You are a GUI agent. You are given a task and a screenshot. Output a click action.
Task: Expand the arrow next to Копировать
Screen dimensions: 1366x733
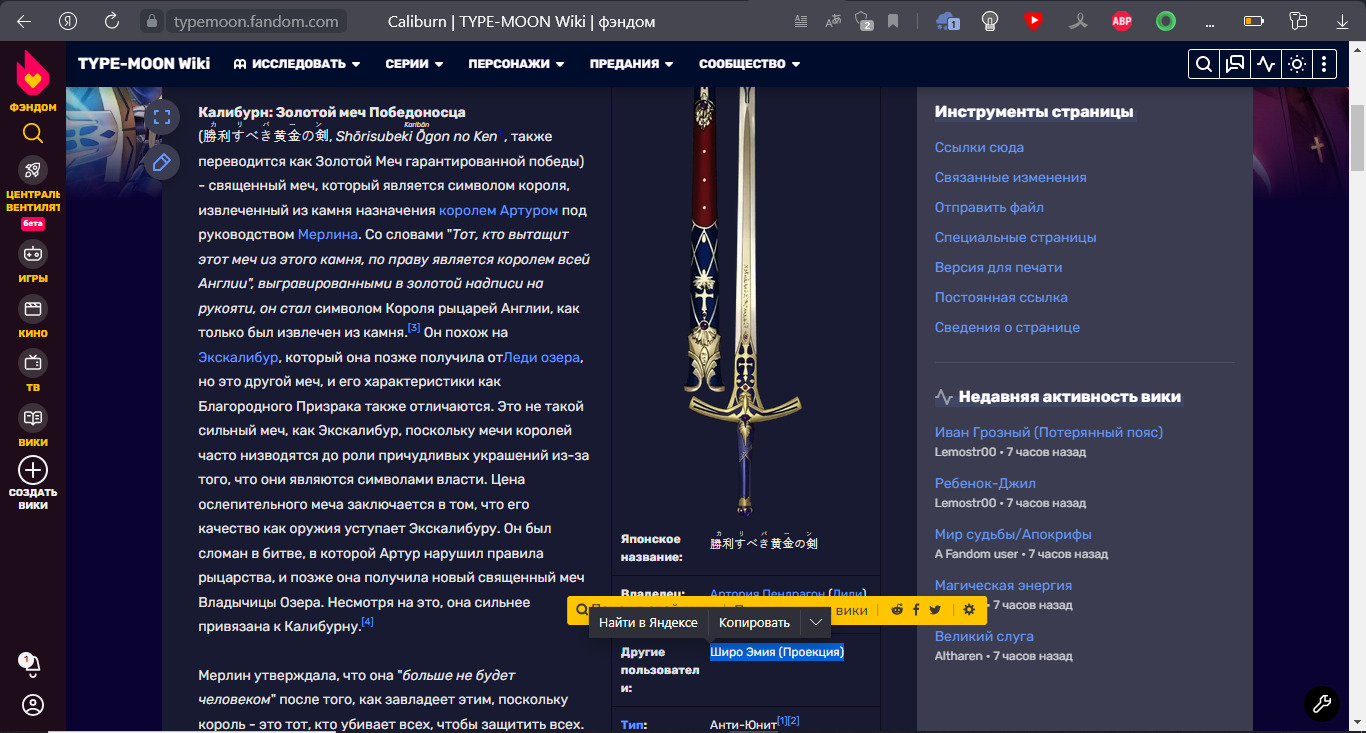point(816,623)
